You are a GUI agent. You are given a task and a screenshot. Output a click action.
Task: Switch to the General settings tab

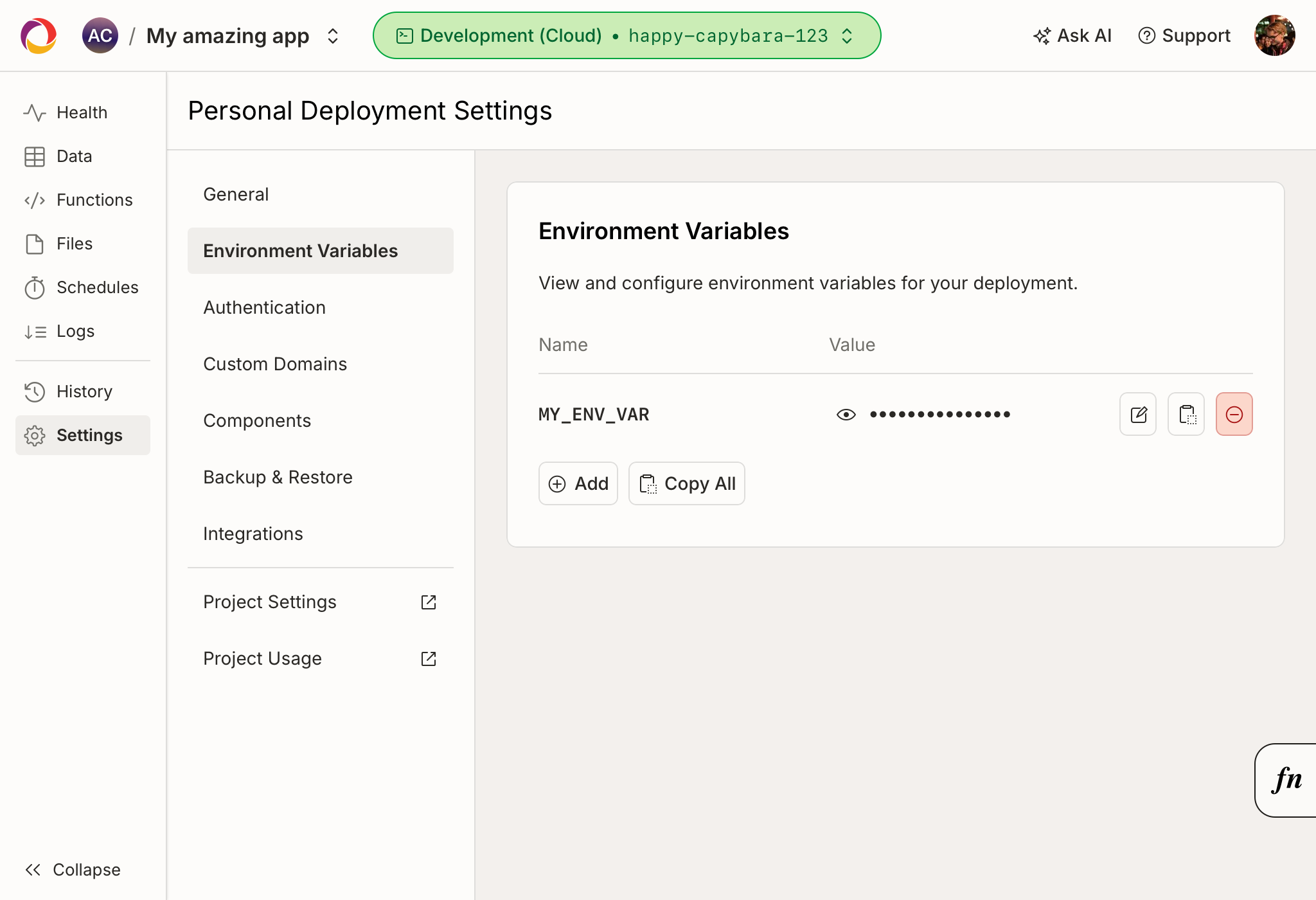(x=321, y=194)
